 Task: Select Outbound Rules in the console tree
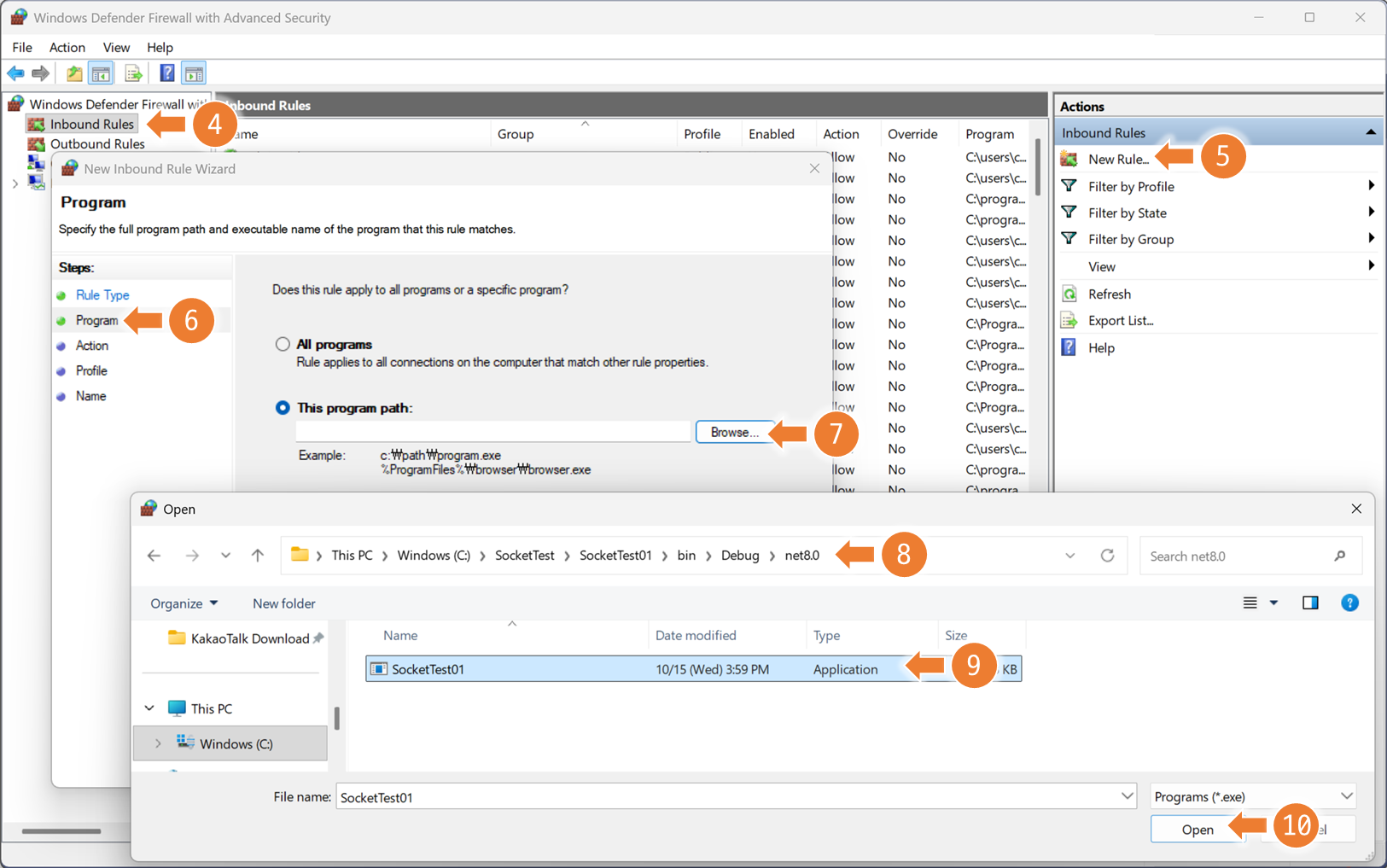96,143
